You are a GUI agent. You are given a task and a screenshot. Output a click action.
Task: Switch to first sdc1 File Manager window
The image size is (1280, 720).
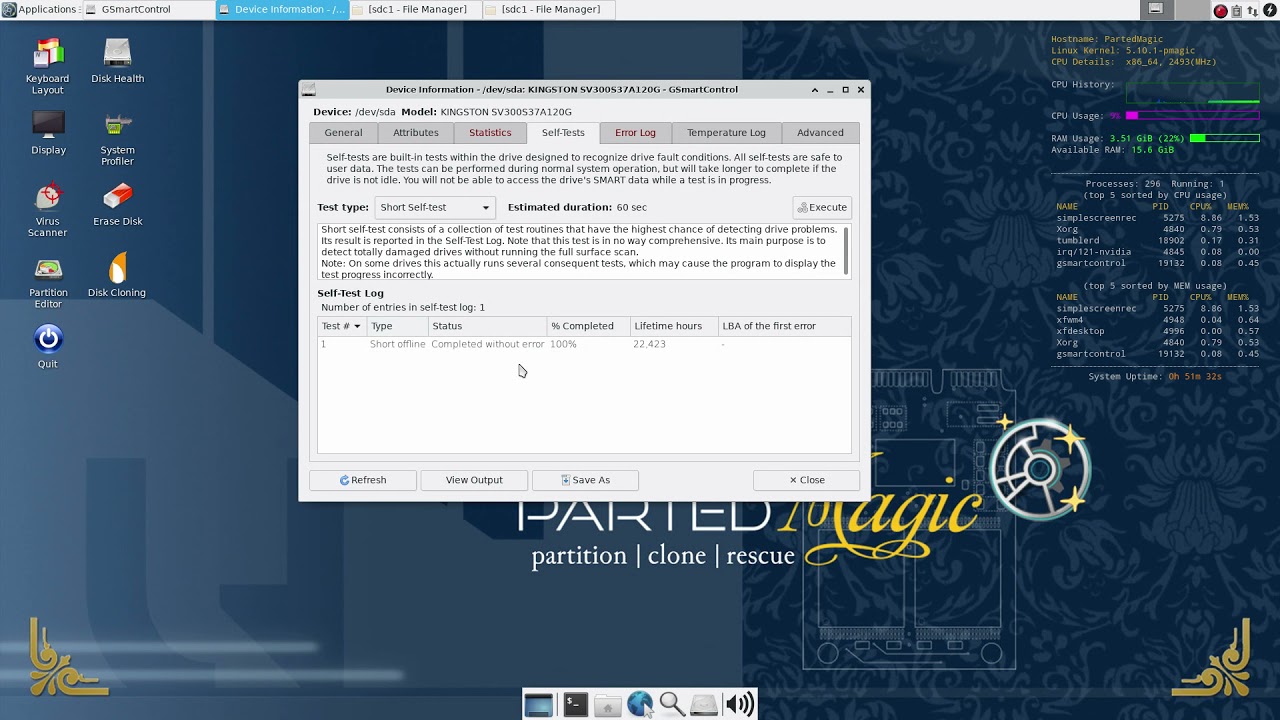(415, 9)
